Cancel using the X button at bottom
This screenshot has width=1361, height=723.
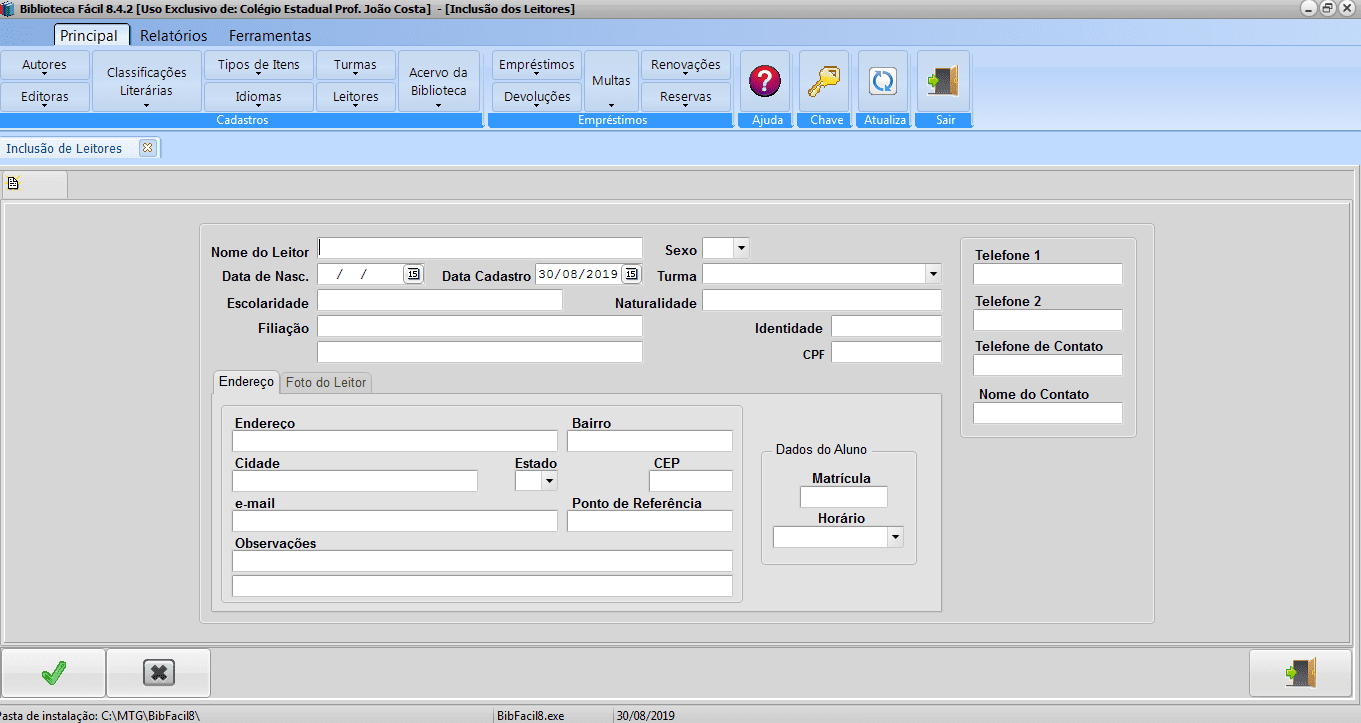coord(158,673)
